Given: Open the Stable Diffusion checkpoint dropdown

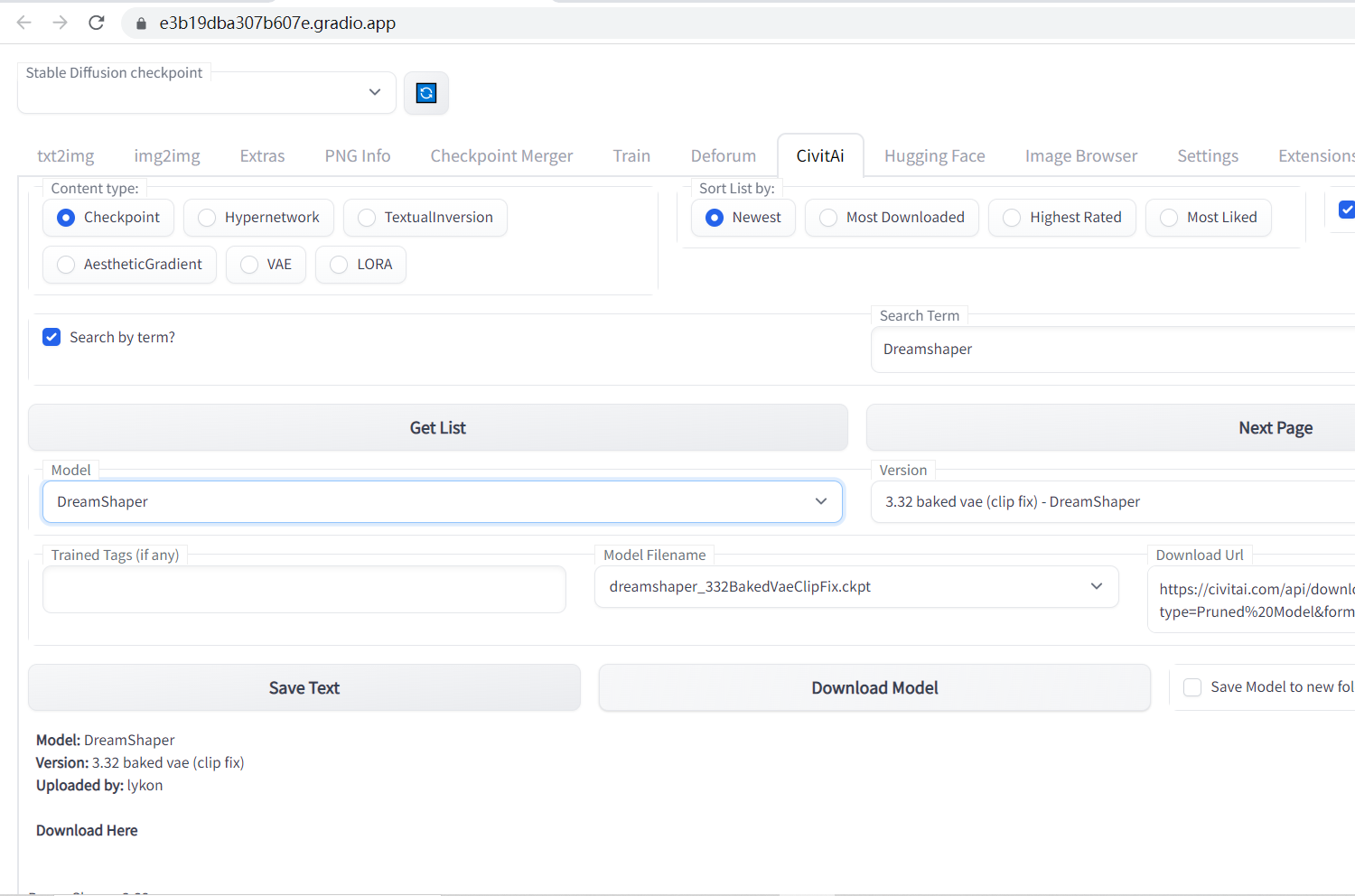Looking at the screenshot, I should click(x=207, y=92).
